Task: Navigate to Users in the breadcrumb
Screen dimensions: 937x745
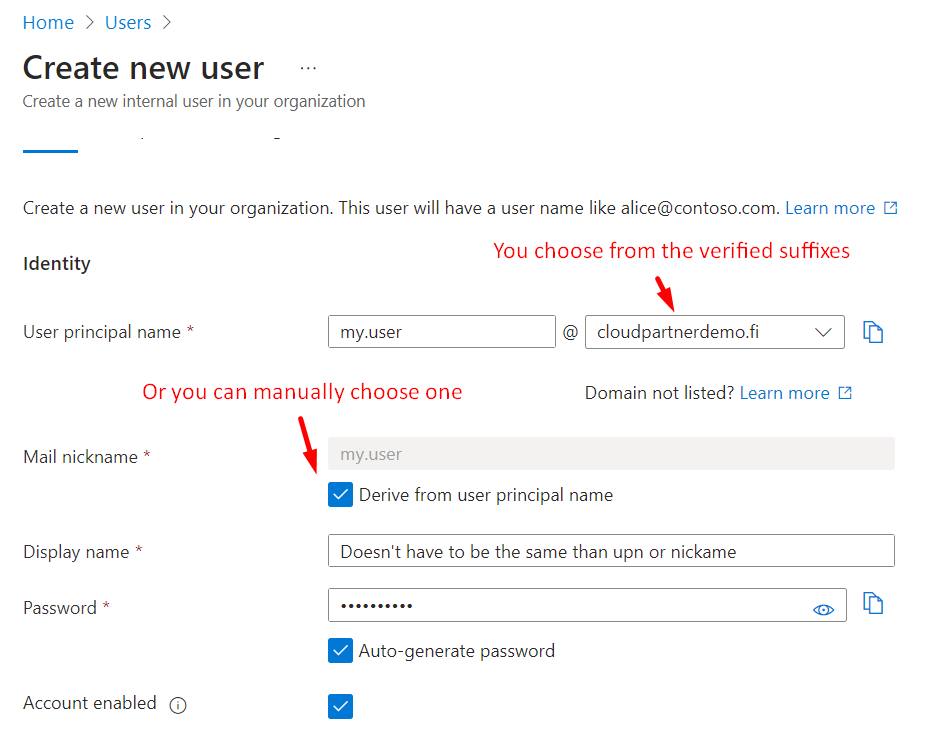Action: 128,22
